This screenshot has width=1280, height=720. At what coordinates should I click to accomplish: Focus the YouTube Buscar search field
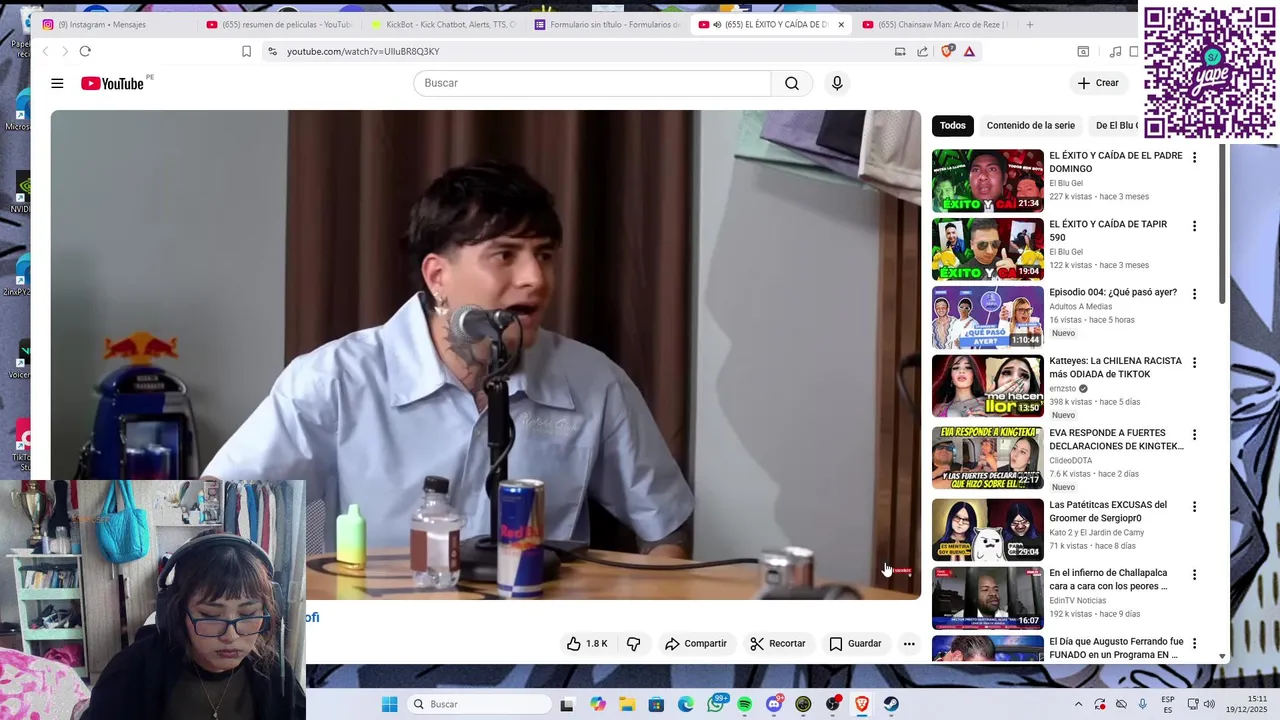[x=592, y=83]
